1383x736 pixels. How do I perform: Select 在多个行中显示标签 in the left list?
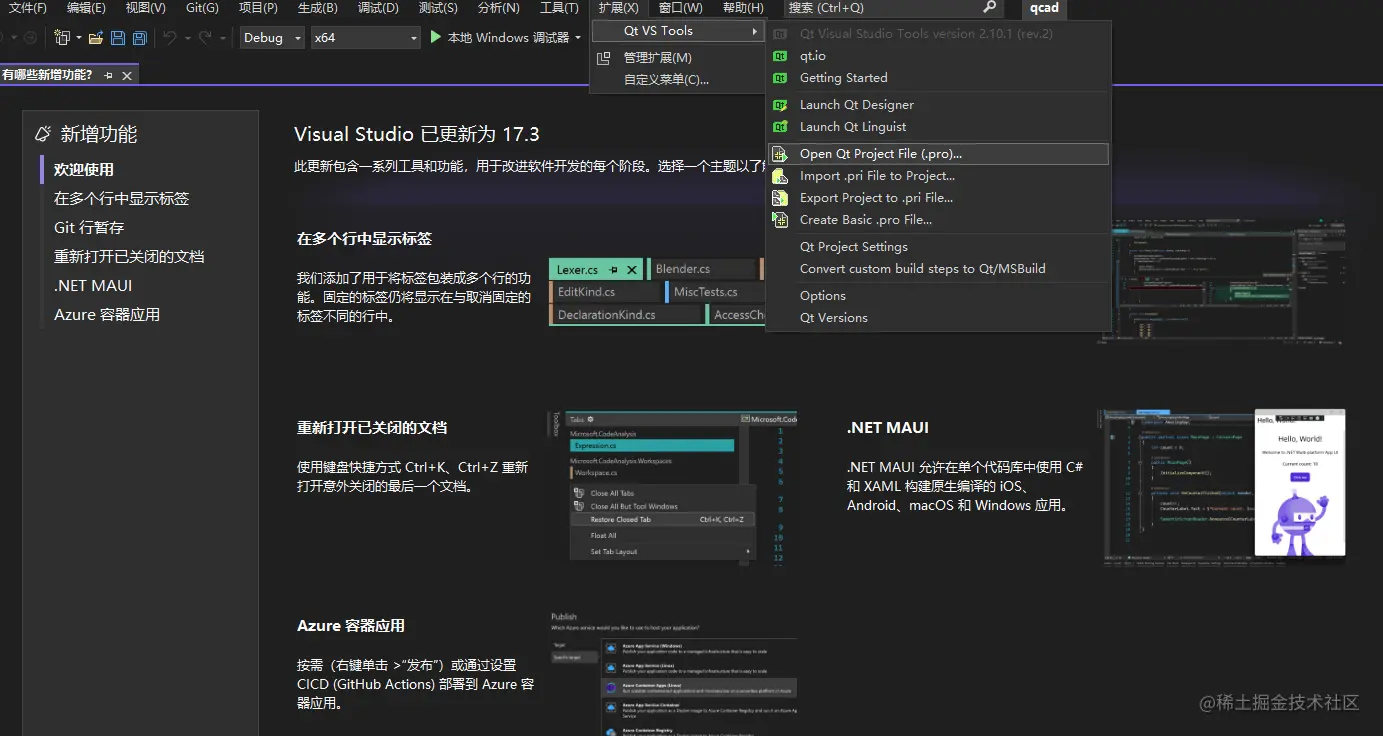click(x=121, y=199)
